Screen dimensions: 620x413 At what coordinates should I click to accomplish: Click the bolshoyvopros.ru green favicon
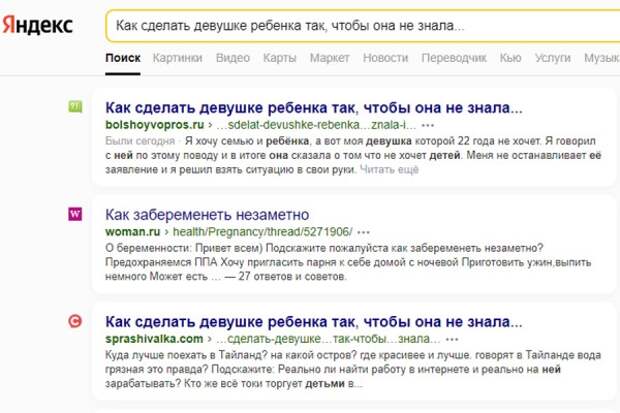(x=75, y=106)
